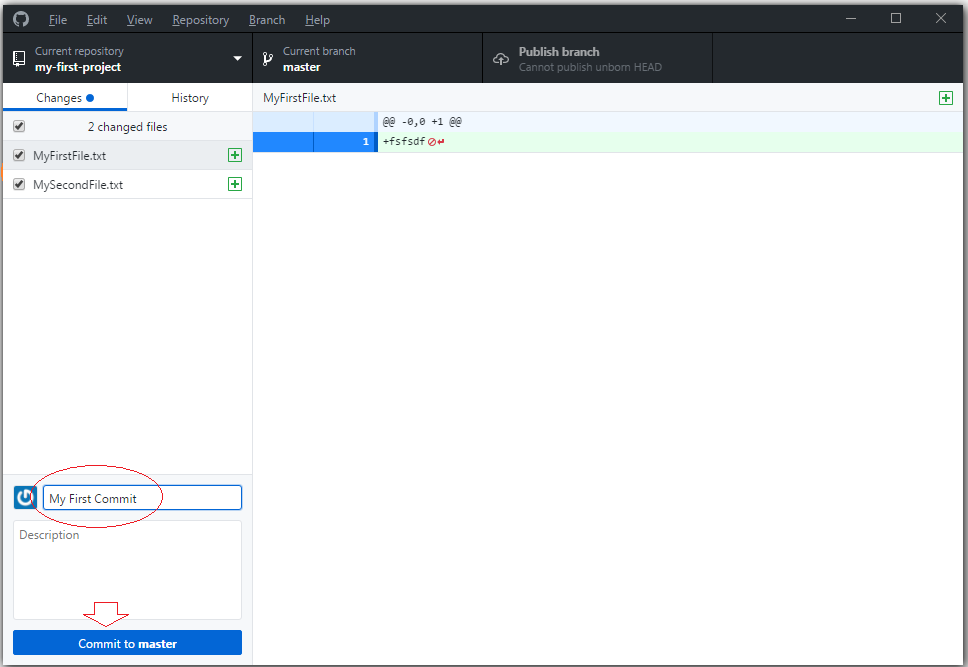
Task: Toggle the select-all changed files checkbox
Action: pyautogui.click(x=19, y=126)
